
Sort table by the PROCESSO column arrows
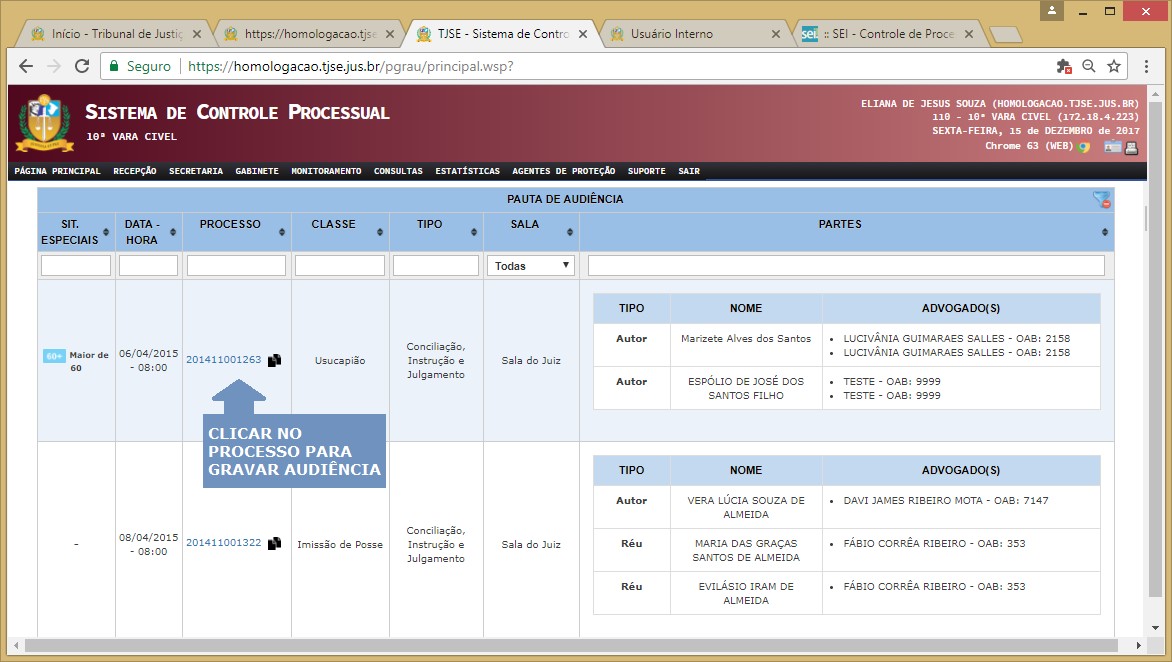pyautogui.click(x=285, y=232)
